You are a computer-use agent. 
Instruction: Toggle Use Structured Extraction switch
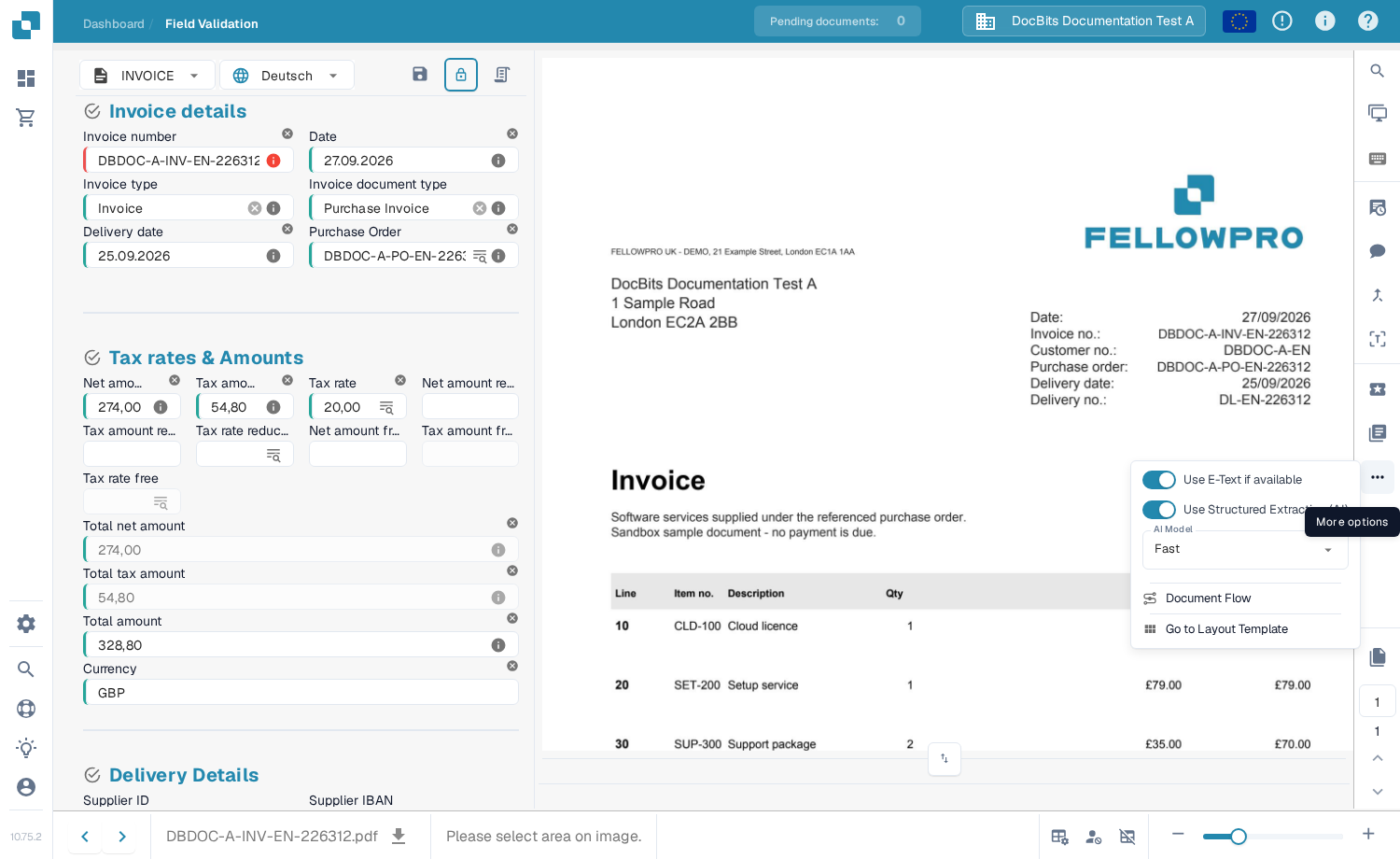pos(1159,510)
